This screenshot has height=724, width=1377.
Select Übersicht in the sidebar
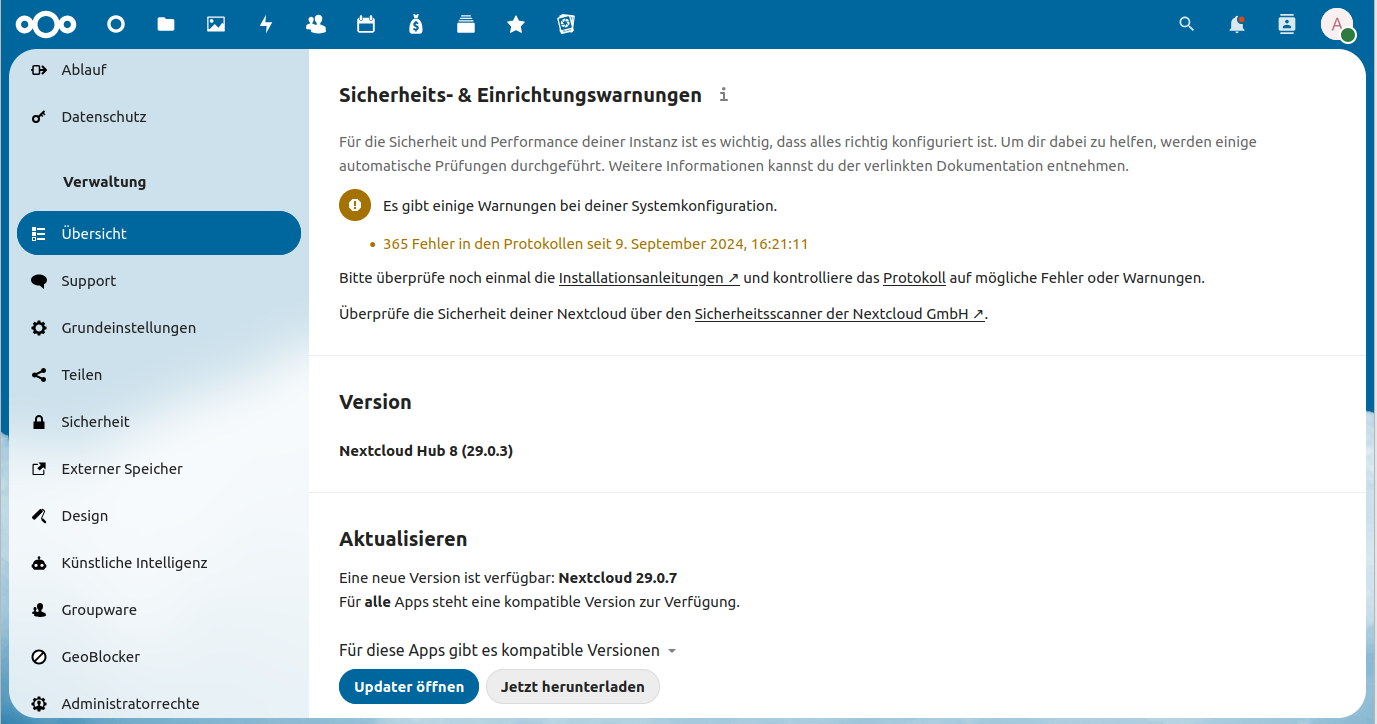(x=159, y=233)
